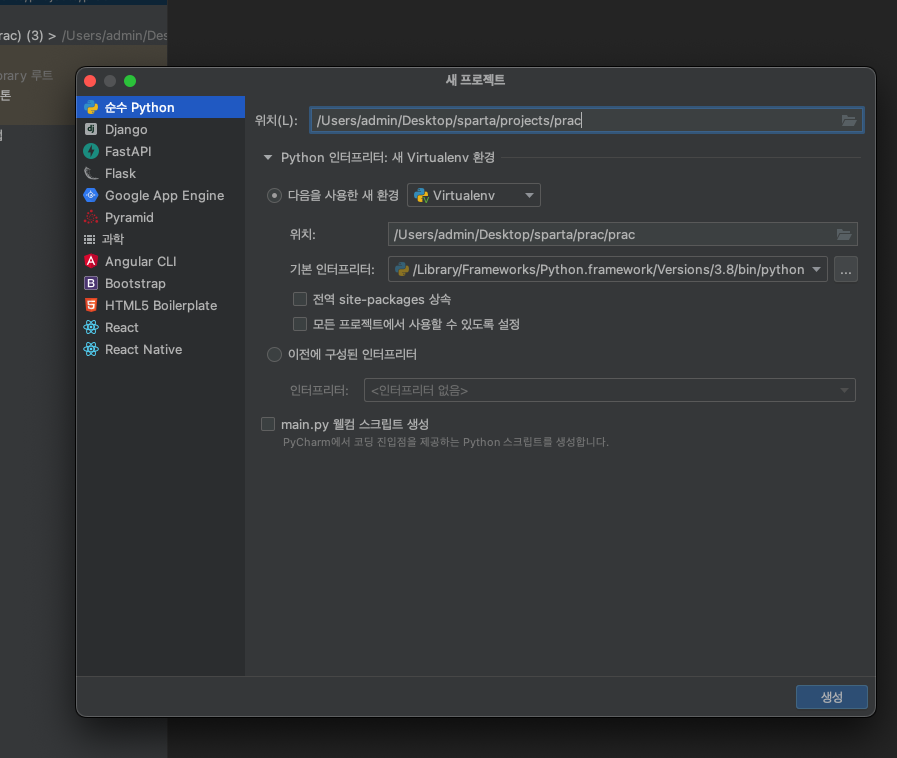Viewport: 897px width, 758px height.
Task: Choose Flask project type
Action: pos(161,173)
